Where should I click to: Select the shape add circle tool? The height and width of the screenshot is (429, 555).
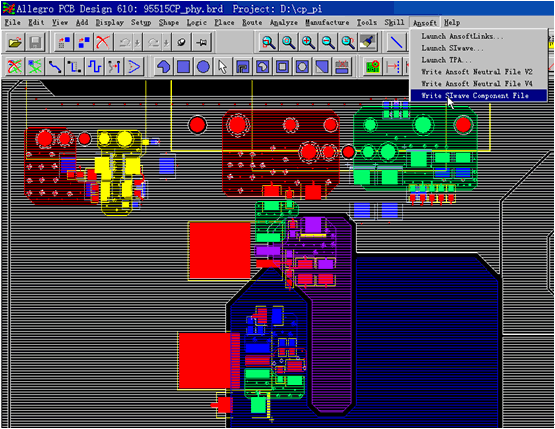pyautogui.click(x=203, y=67)
